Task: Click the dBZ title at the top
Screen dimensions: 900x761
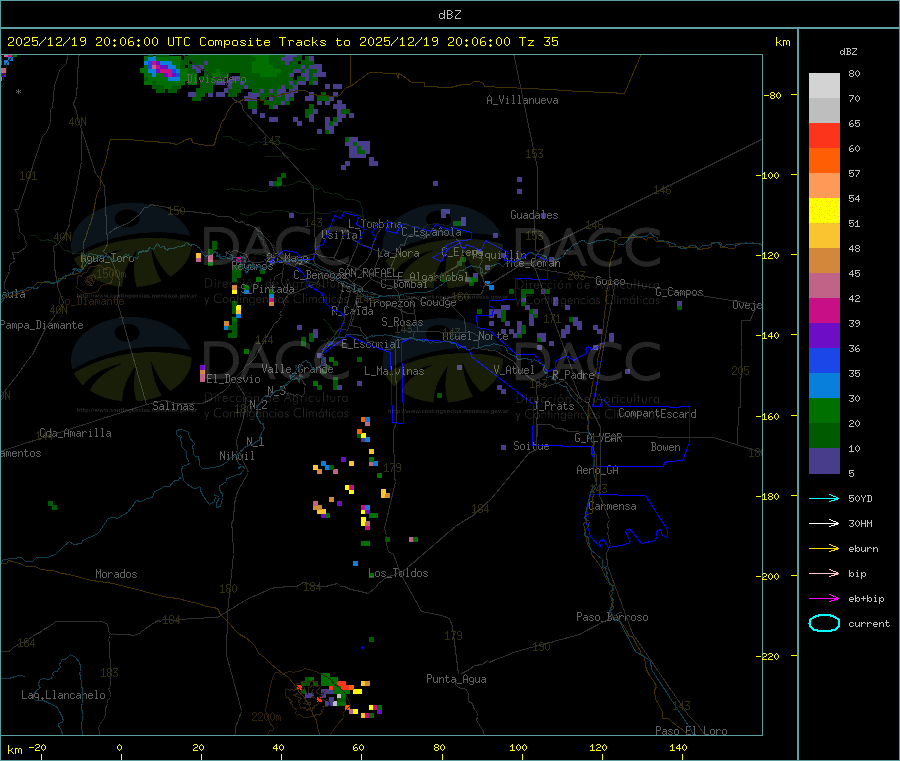Action: coord(449,14)
